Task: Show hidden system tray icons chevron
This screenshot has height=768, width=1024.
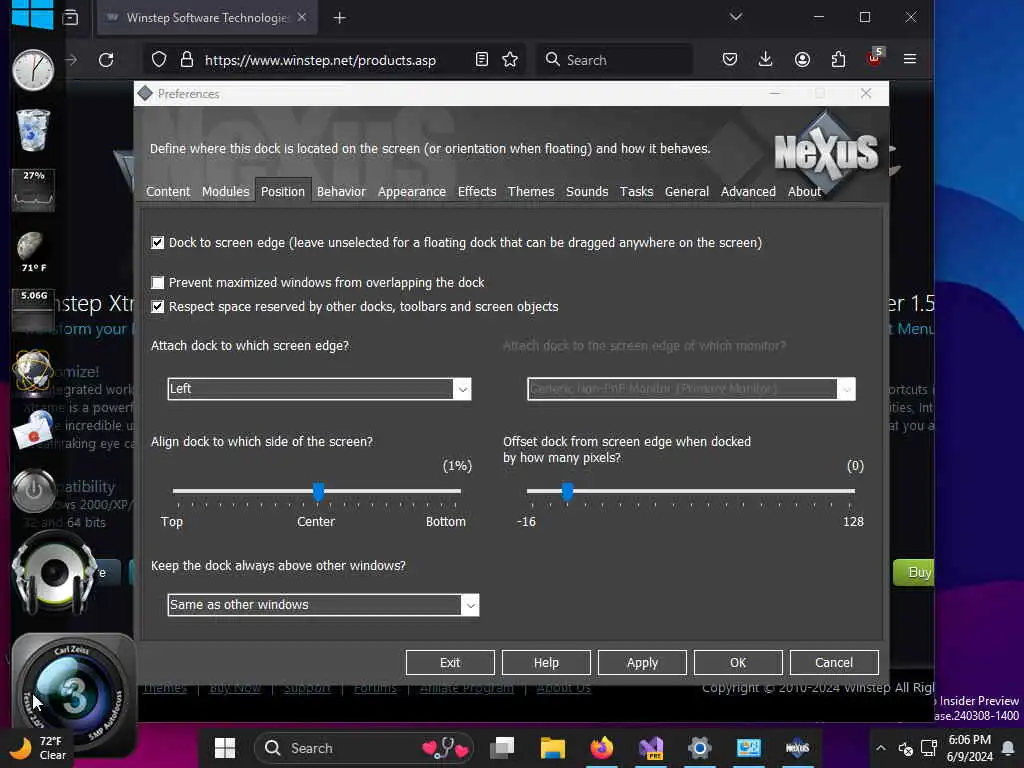Action: pyautogui.click(x=881, y=748)
